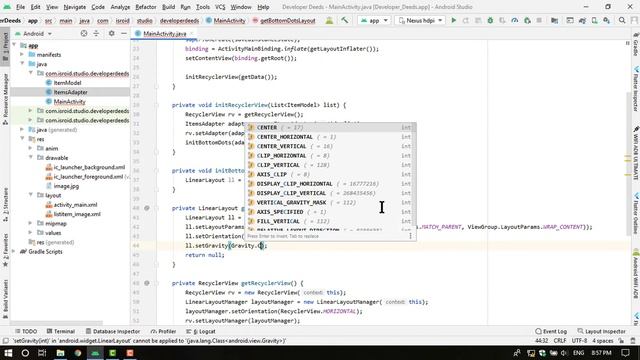Collapse the app module tree node
This screenshot has width=640, height=360.
pos(15,45)
